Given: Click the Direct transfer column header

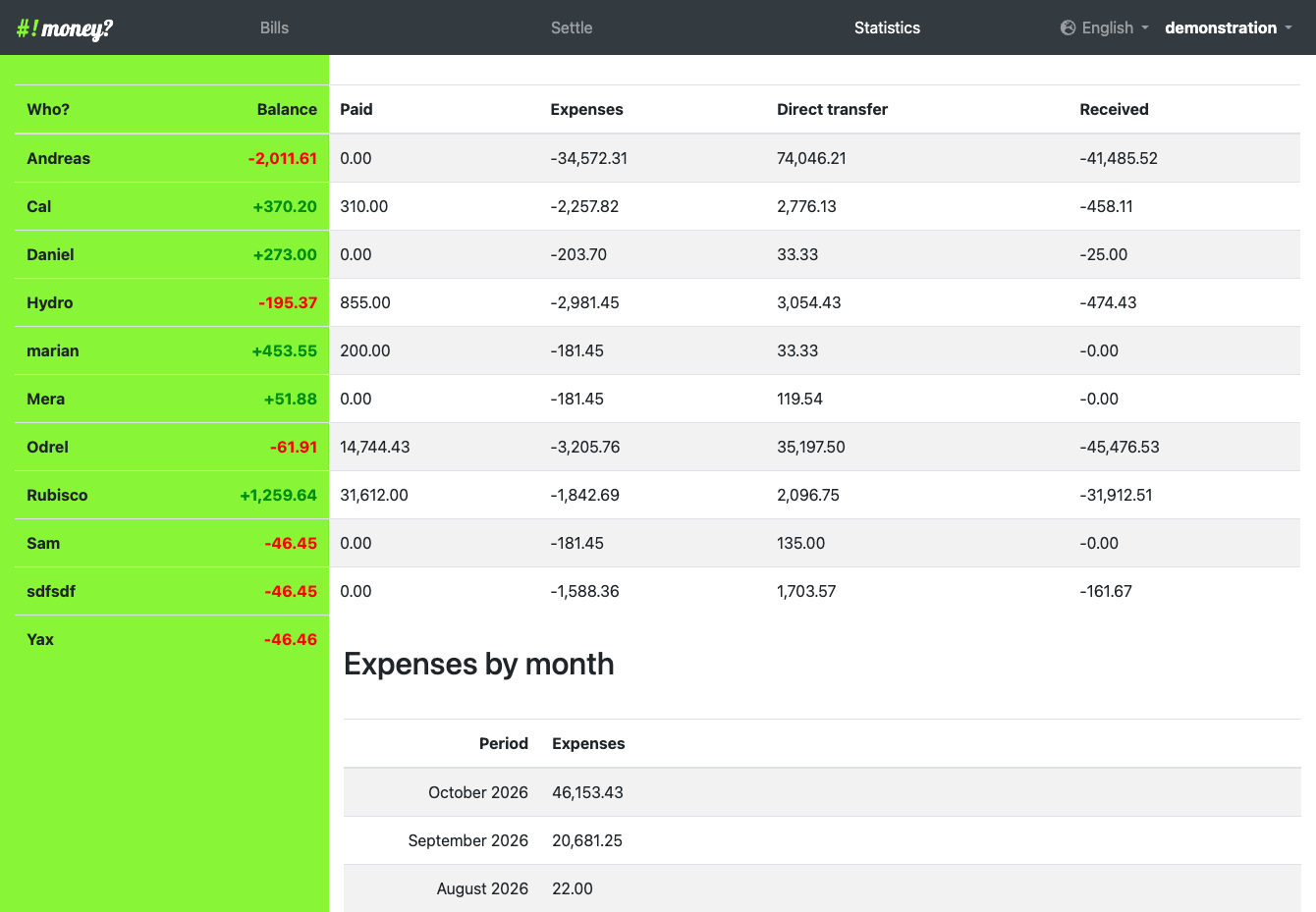Looking at the screenshot, I should [x=832, y=109].
